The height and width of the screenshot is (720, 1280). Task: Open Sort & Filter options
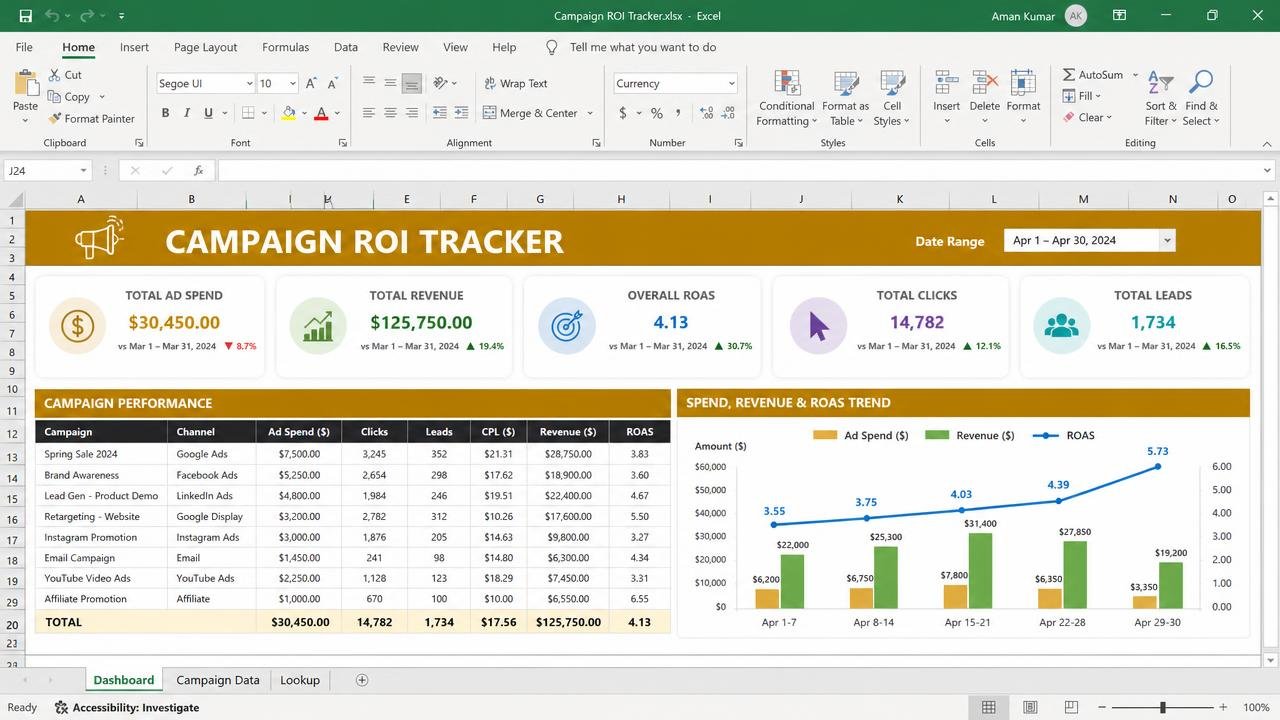(1160, 98)
